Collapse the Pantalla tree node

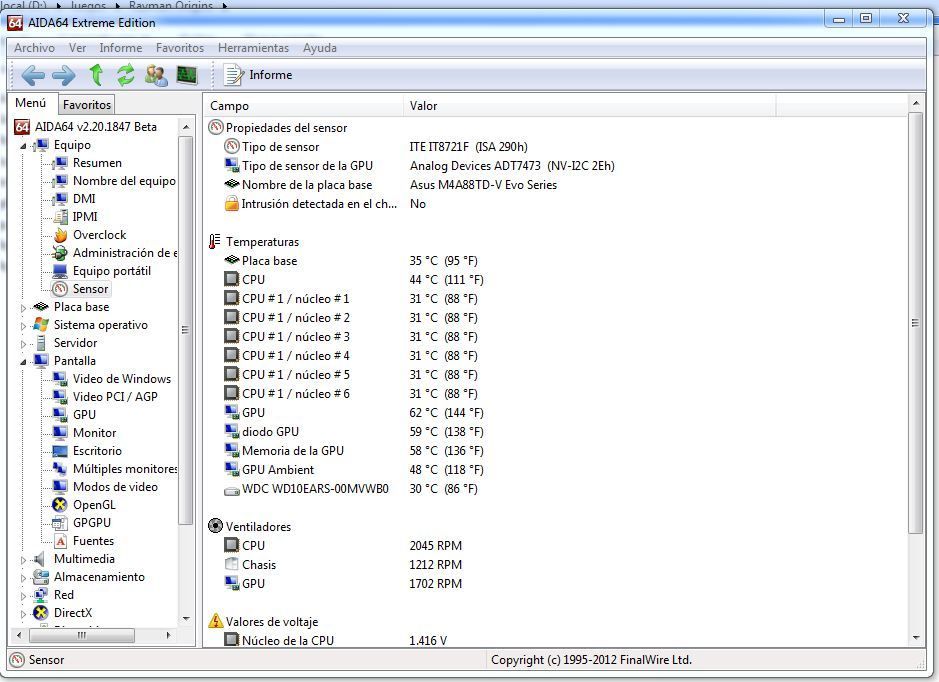23,362
